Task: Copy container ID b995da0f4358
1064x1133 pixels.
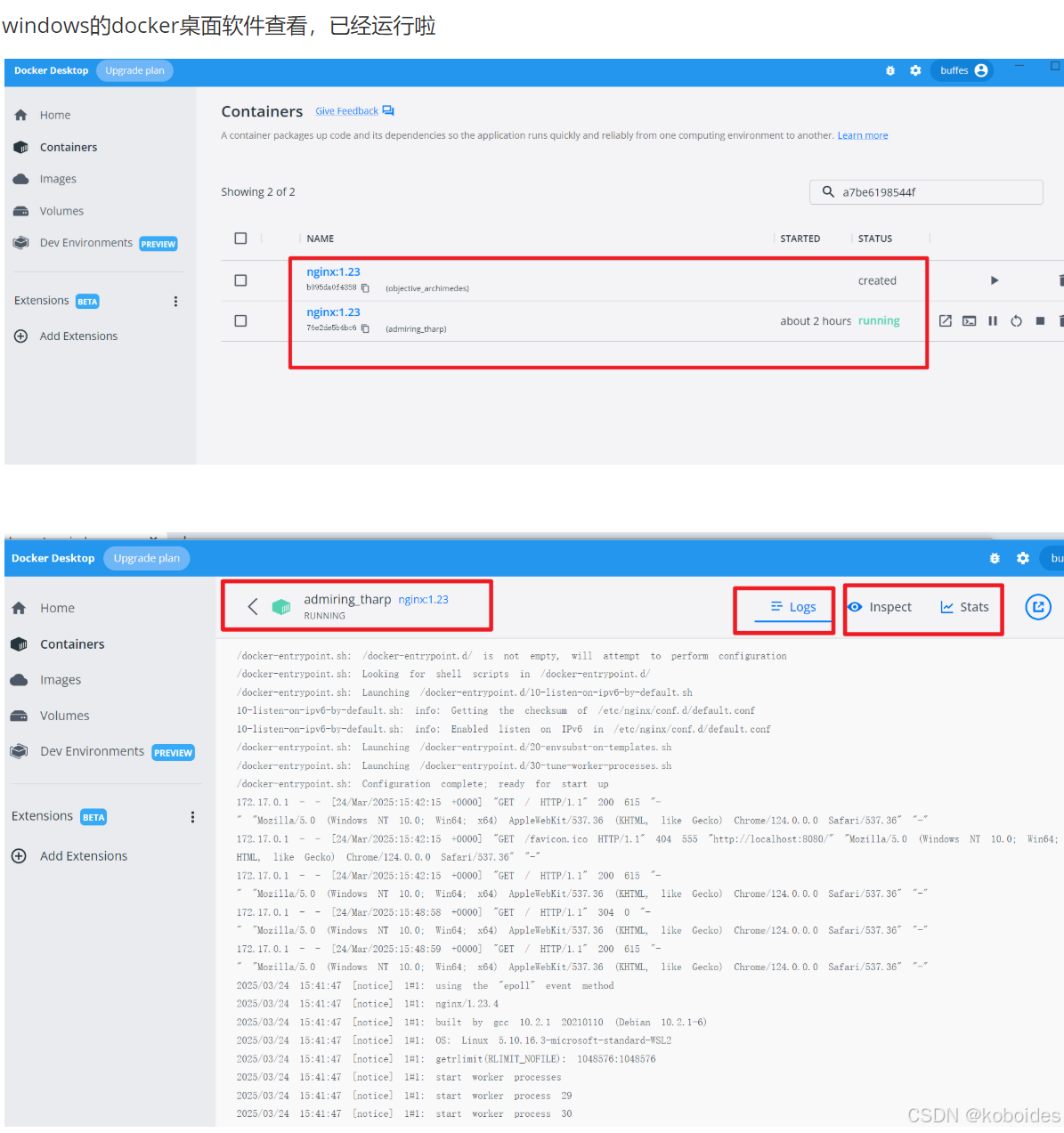Action: (x=365, y=288)
